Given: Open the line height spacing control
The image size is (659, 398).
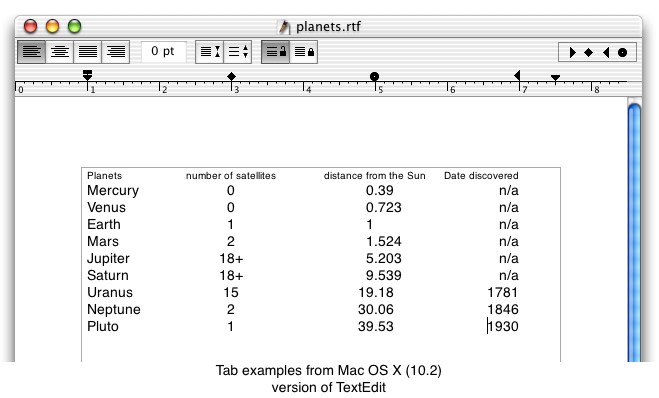Looking at the screenshot, I should pyautogui.click(x=209, y=52).
